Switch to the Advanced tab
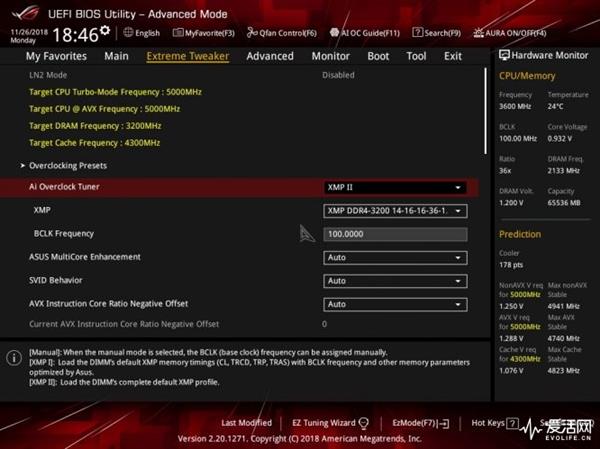Viewport: 600px width, 449px height. point(269,56)
